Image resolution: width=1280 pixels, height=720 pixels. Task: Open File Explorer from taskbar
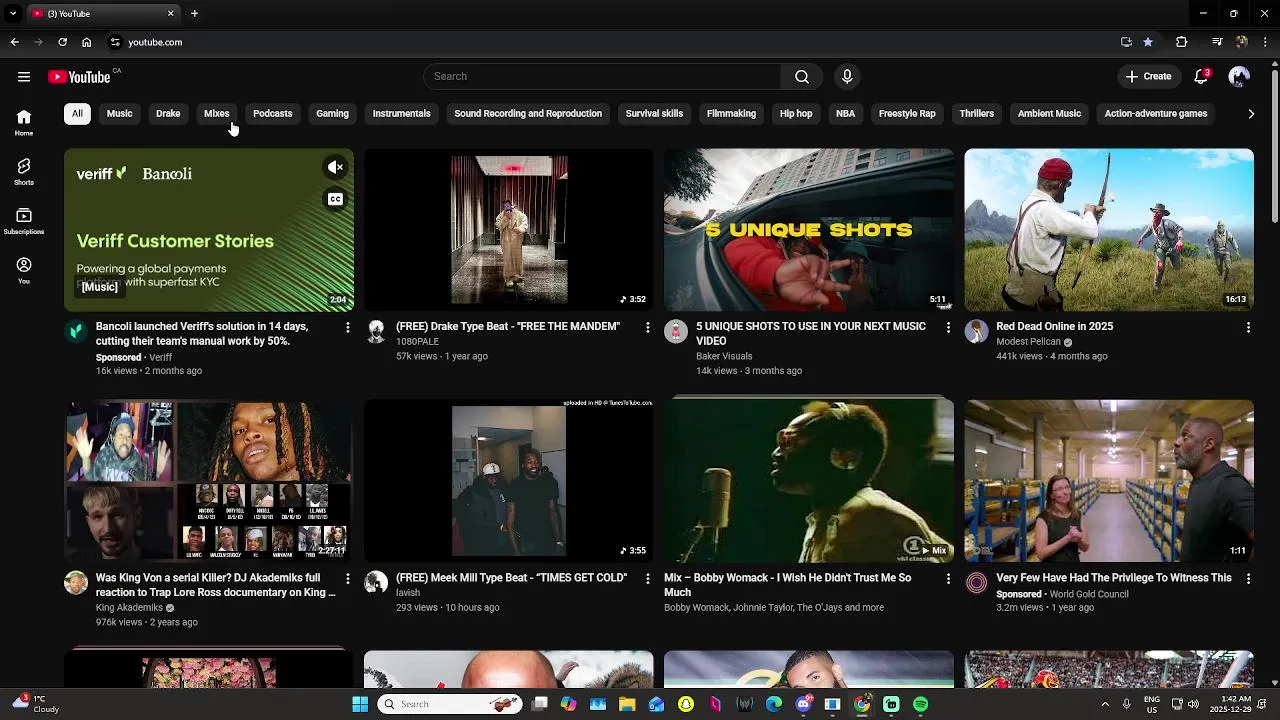pyautogui.click(x=627, y=705)
